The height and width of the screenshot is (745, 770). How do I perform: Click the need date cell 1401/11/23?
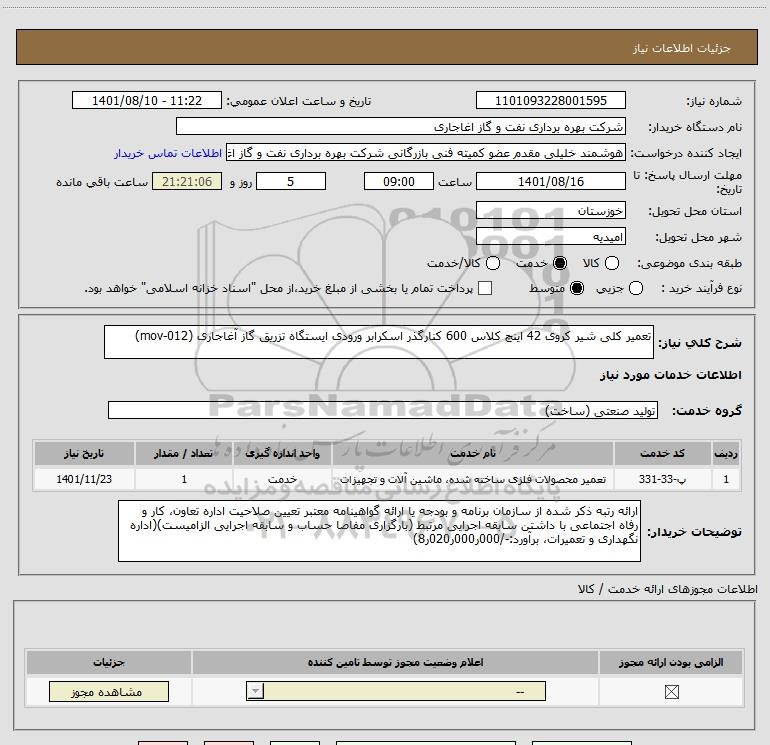84,479
